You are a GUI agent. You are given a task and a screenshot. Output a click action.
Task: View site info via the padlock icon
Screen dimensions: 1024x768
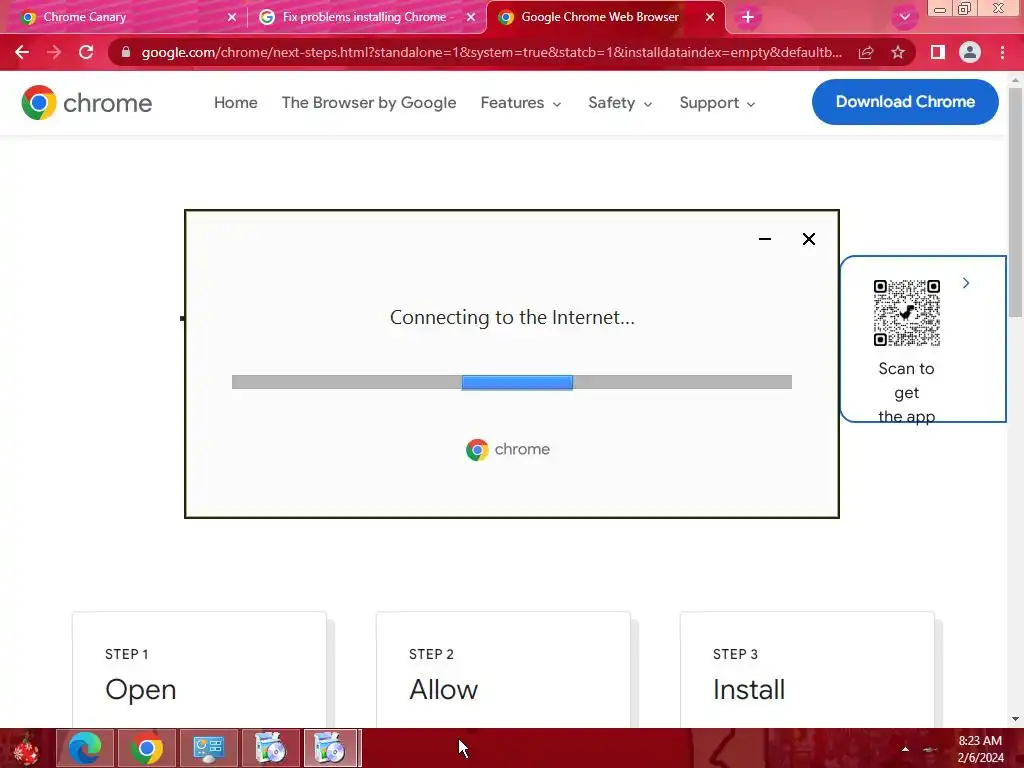click(x=126, y=52)
